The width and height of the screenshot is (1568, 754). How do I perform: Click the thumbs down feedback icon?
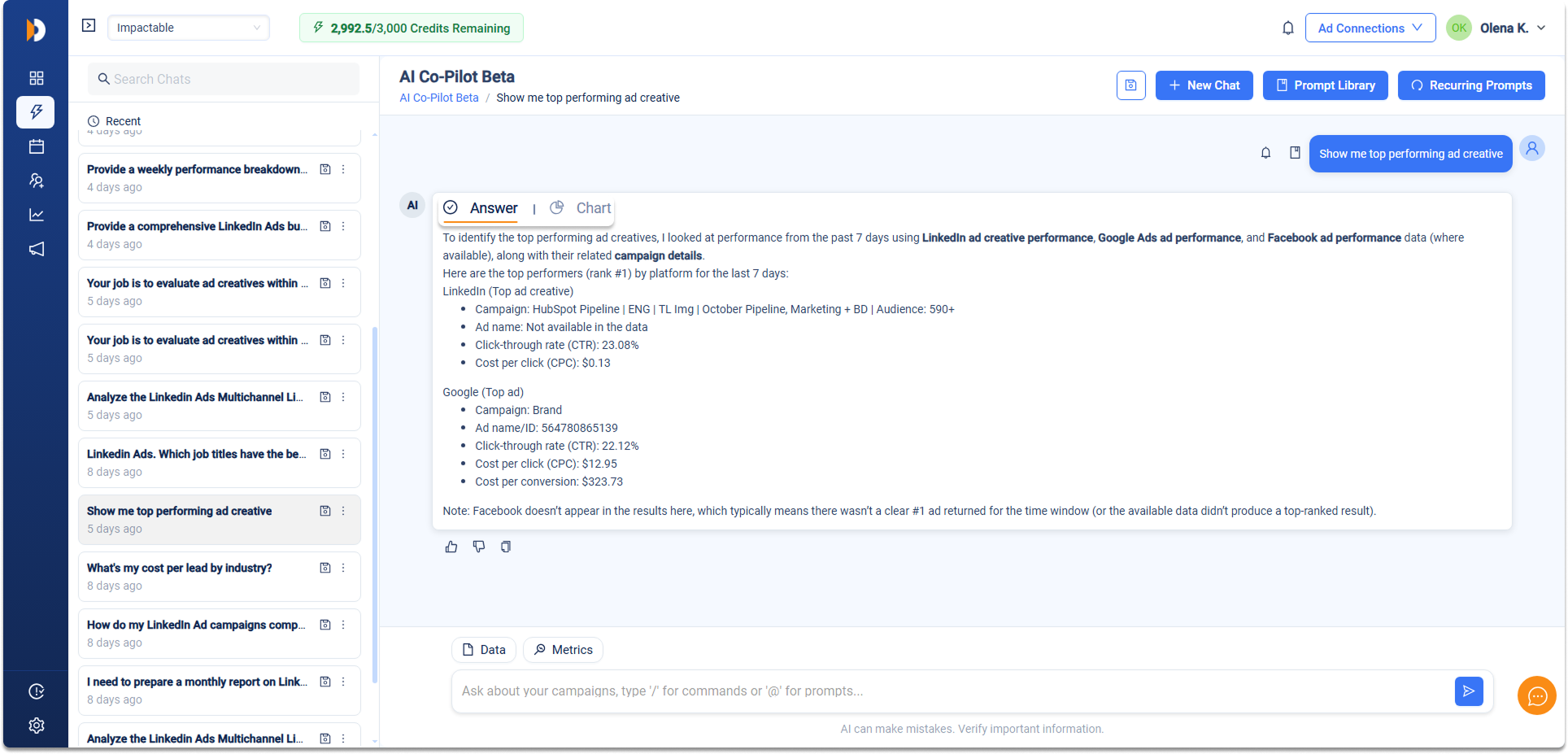click(479, 547)
